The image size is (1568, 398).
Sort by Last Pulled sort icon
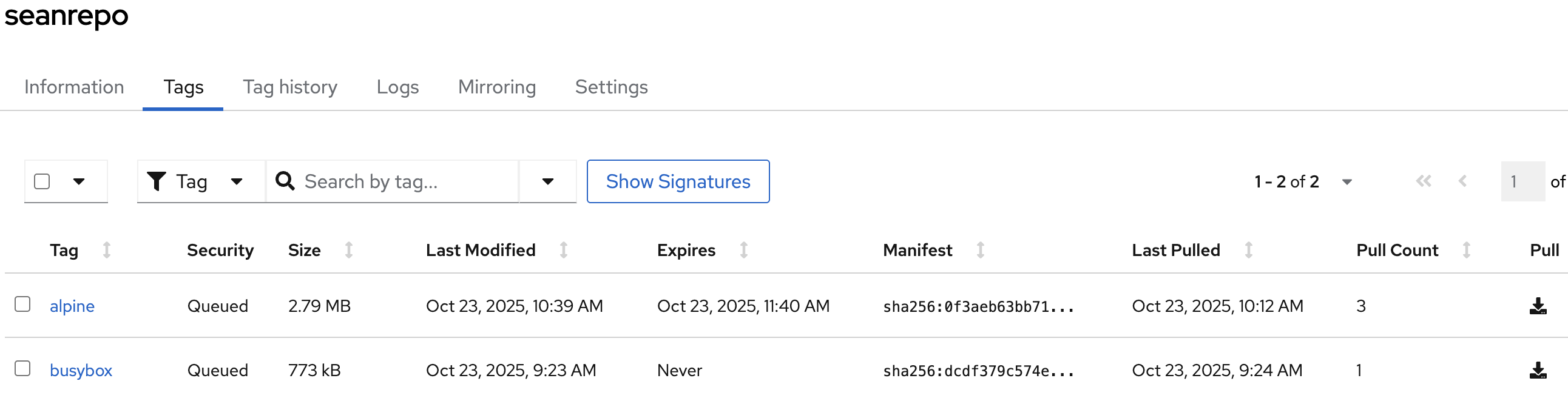click(x=1248, y=250)
